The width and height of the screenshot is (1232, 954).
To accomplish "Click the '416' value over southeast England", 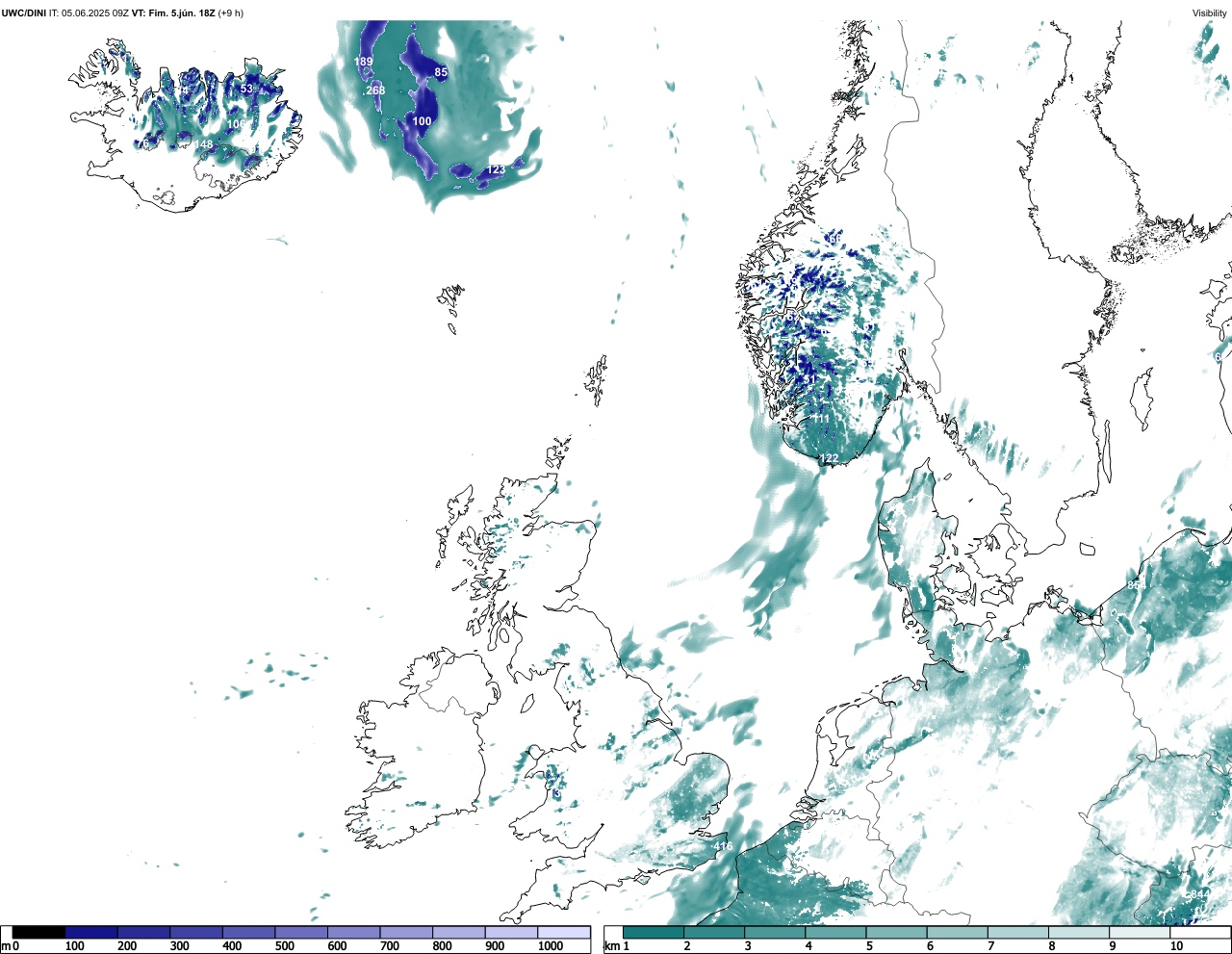I will 723,847.
